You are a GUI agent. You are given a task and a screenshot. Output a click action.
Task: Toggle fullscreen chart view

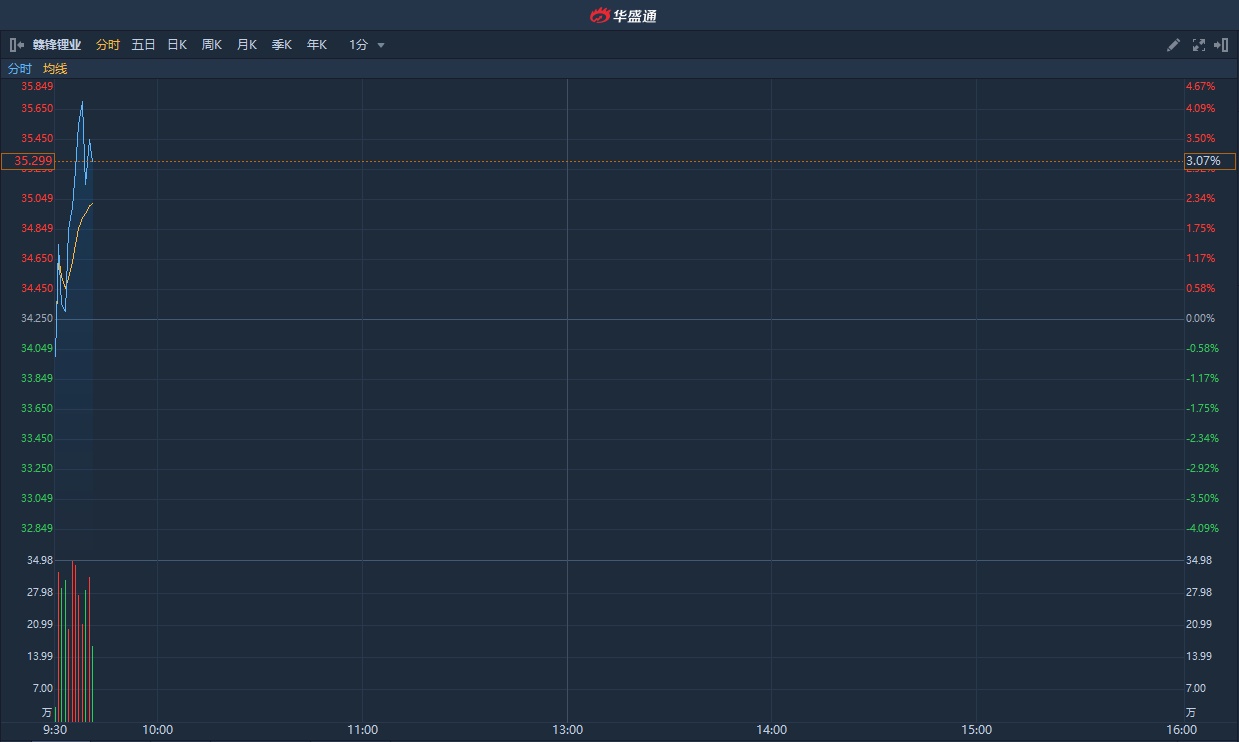click(x=1199, y=45)
